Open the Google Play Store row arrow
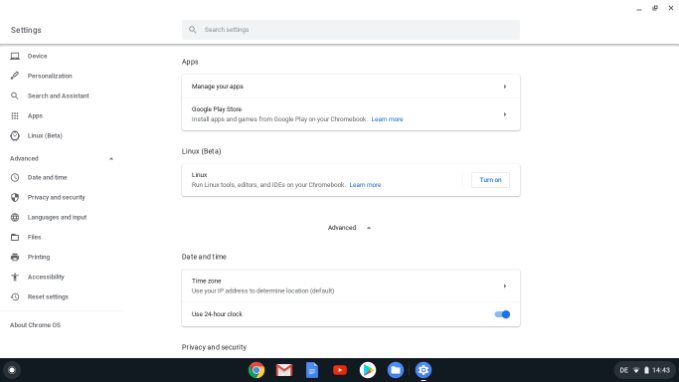Viewport: 679px width, 382px height. pos(505,114)
